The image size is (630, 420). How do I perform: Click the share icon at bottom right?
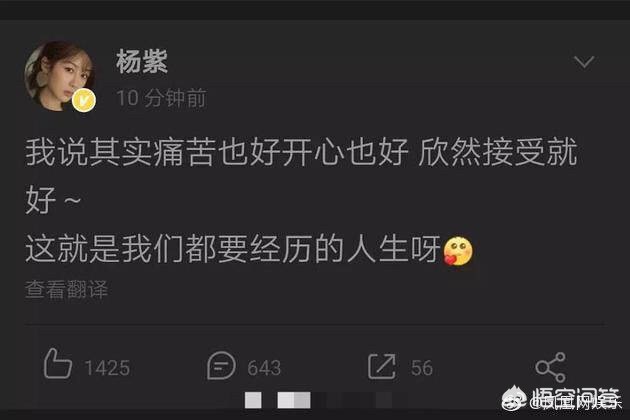(550, 367)
